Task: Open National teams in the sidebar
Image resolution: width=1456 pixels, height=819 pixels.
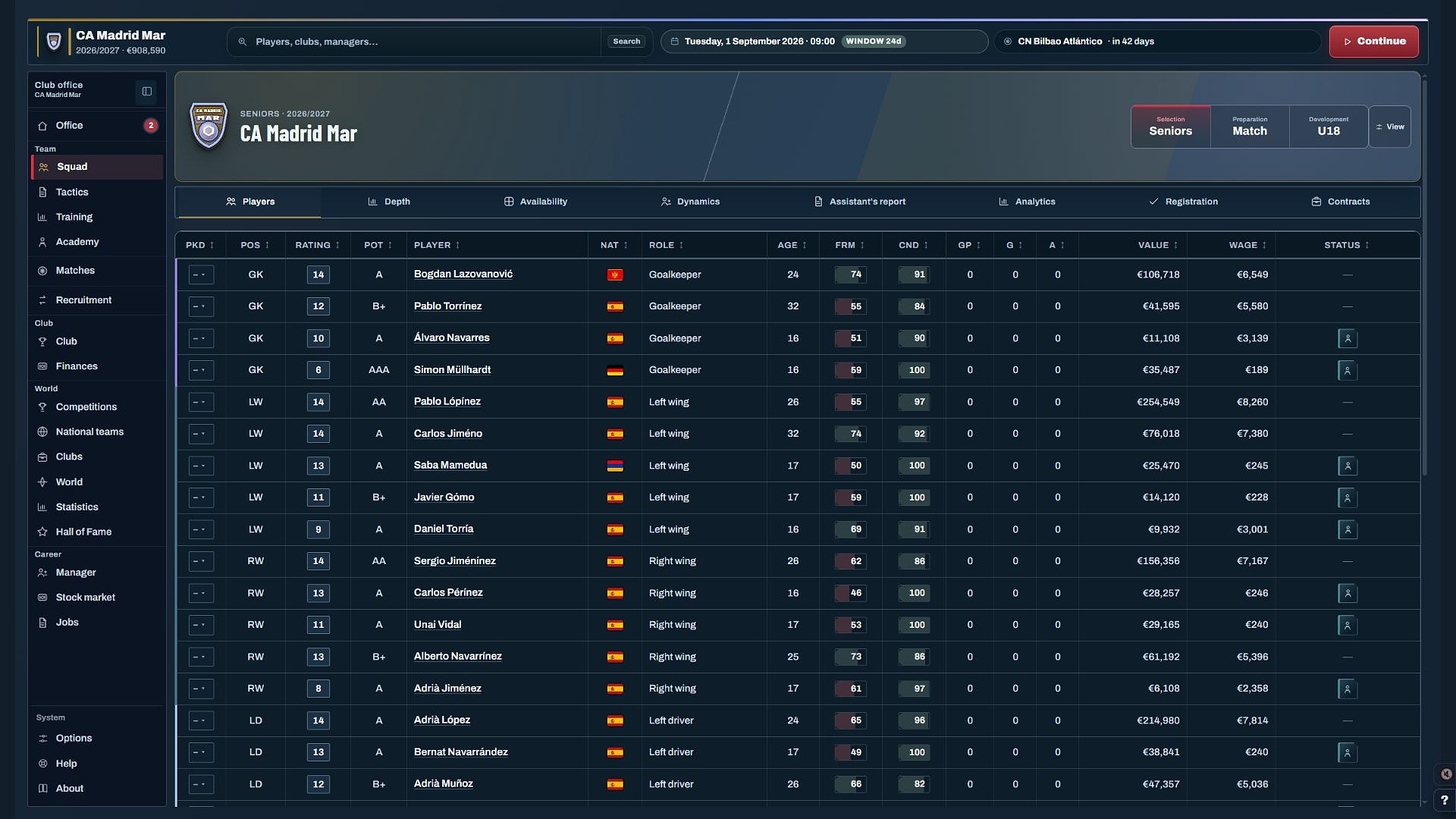Action: [x=97, y=432]
